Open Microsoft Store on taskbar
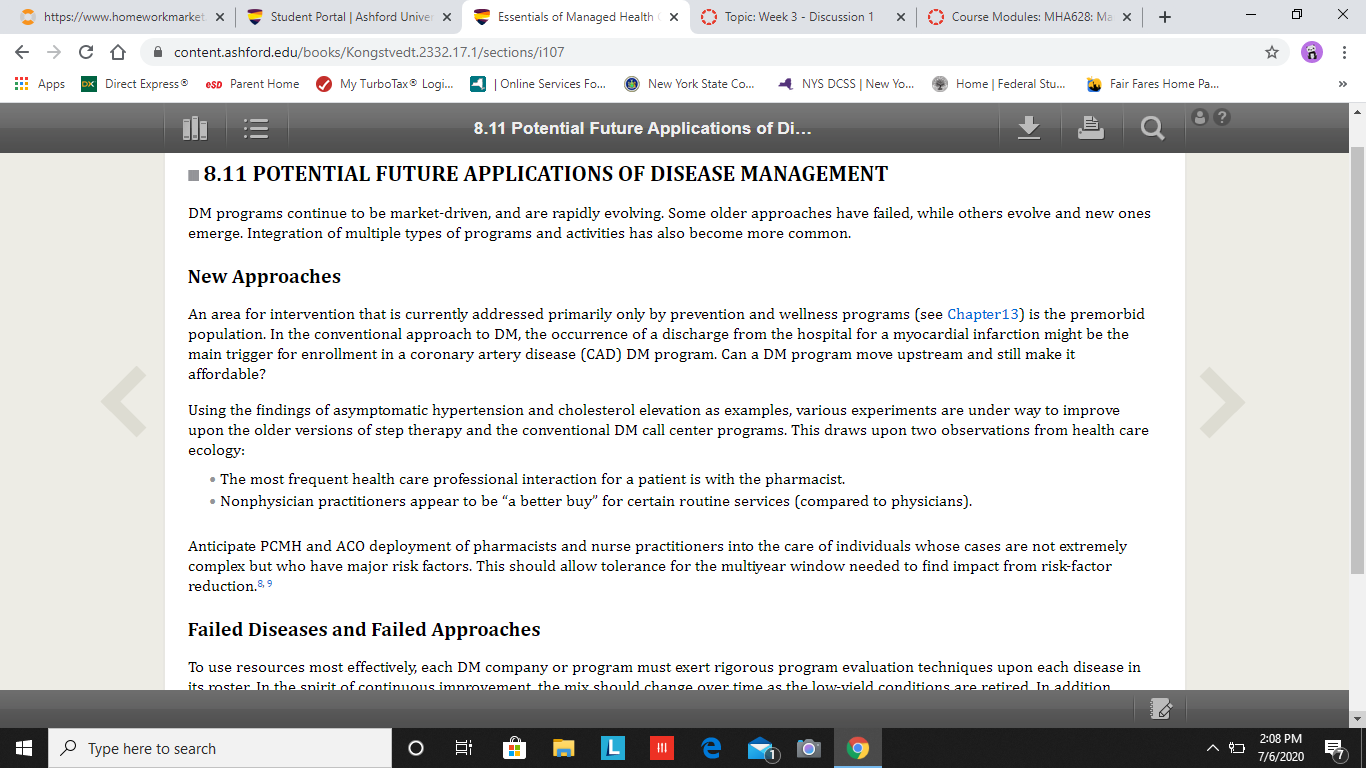This screenshot has height=768, width=1366. pos(513,748)
